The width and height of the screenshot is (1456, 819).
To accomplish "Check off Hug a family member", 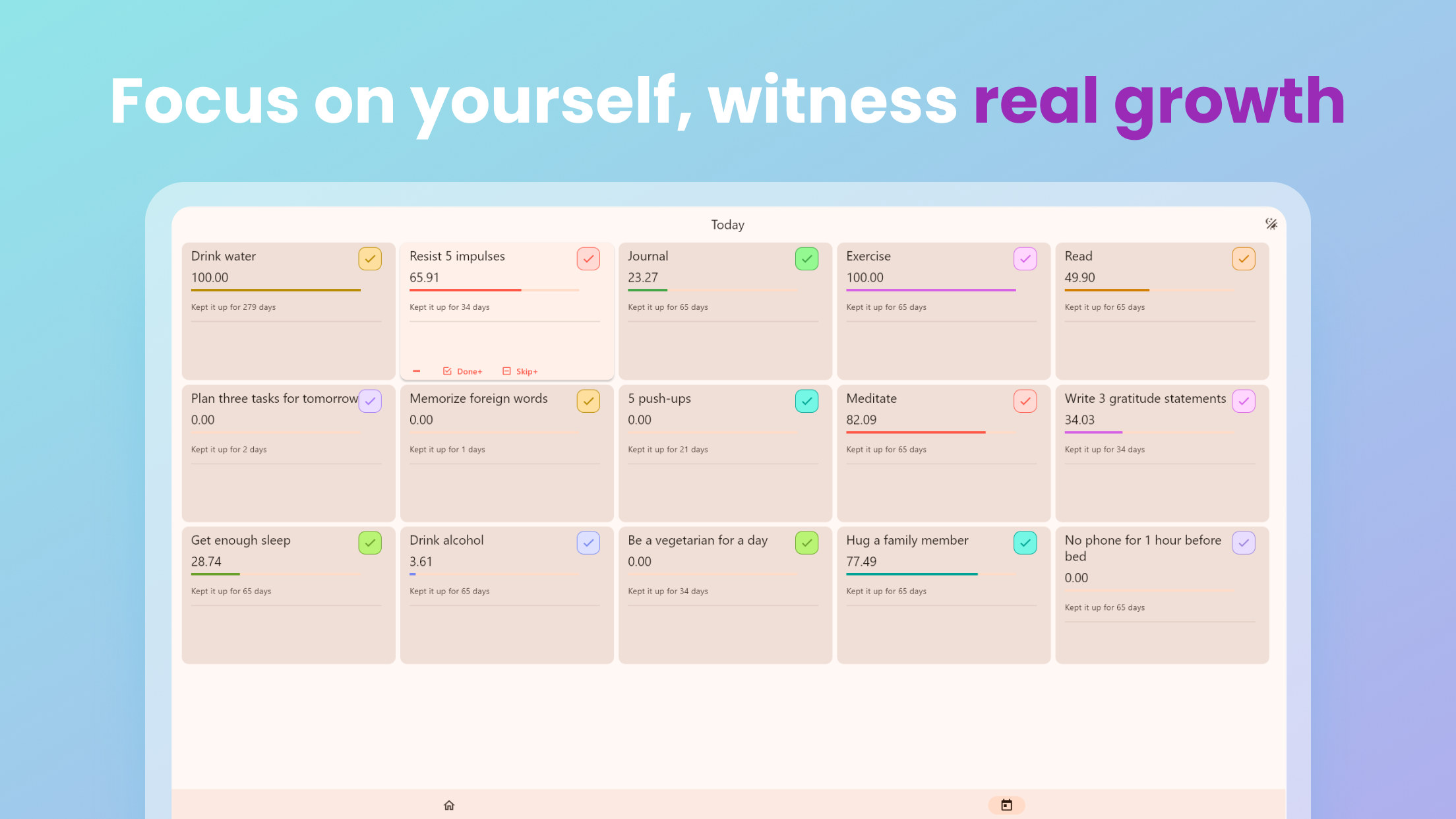I will 1025,543.
